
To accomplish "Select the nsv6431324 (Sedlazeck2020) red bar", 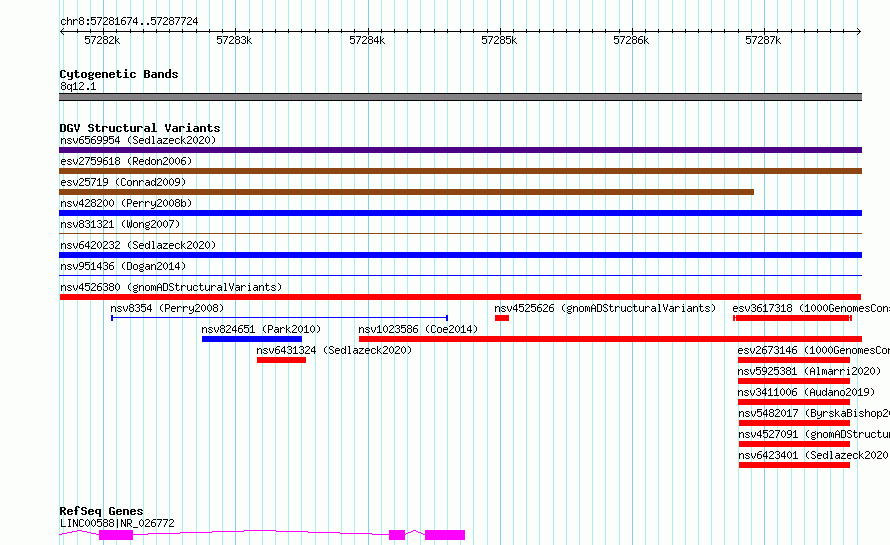I will (x=281, y=360).
